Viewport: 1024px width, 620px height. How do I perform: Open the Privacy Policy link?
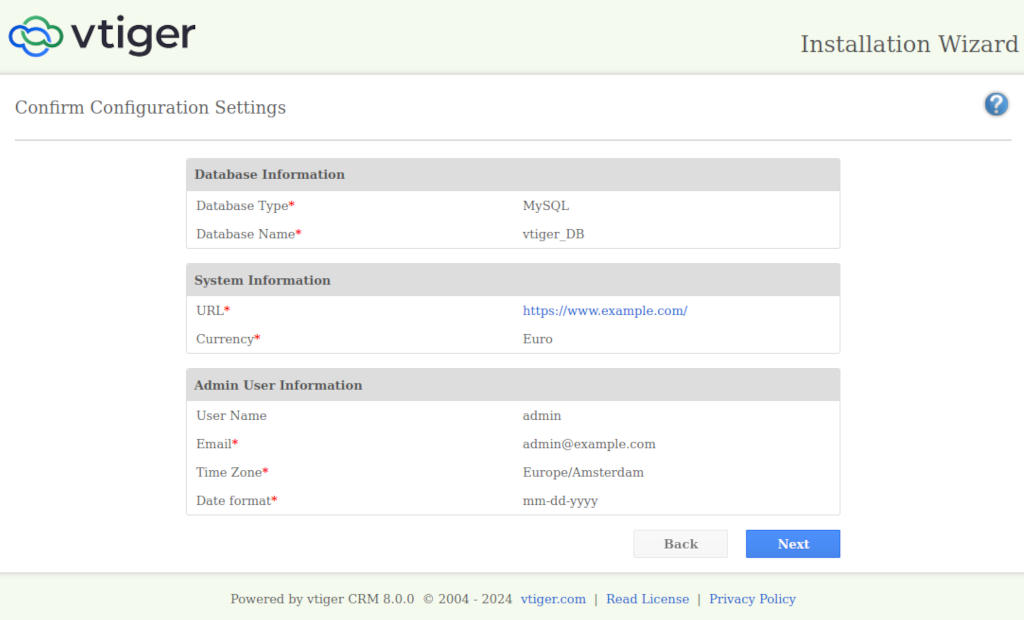(752, 599)
